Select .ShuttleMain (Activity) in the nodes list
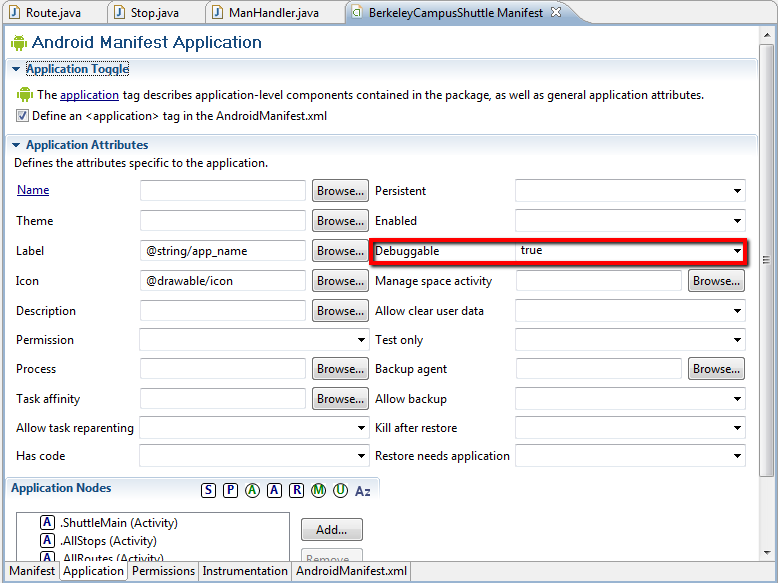This screenshot has width=778, height=583. point(118,523)
